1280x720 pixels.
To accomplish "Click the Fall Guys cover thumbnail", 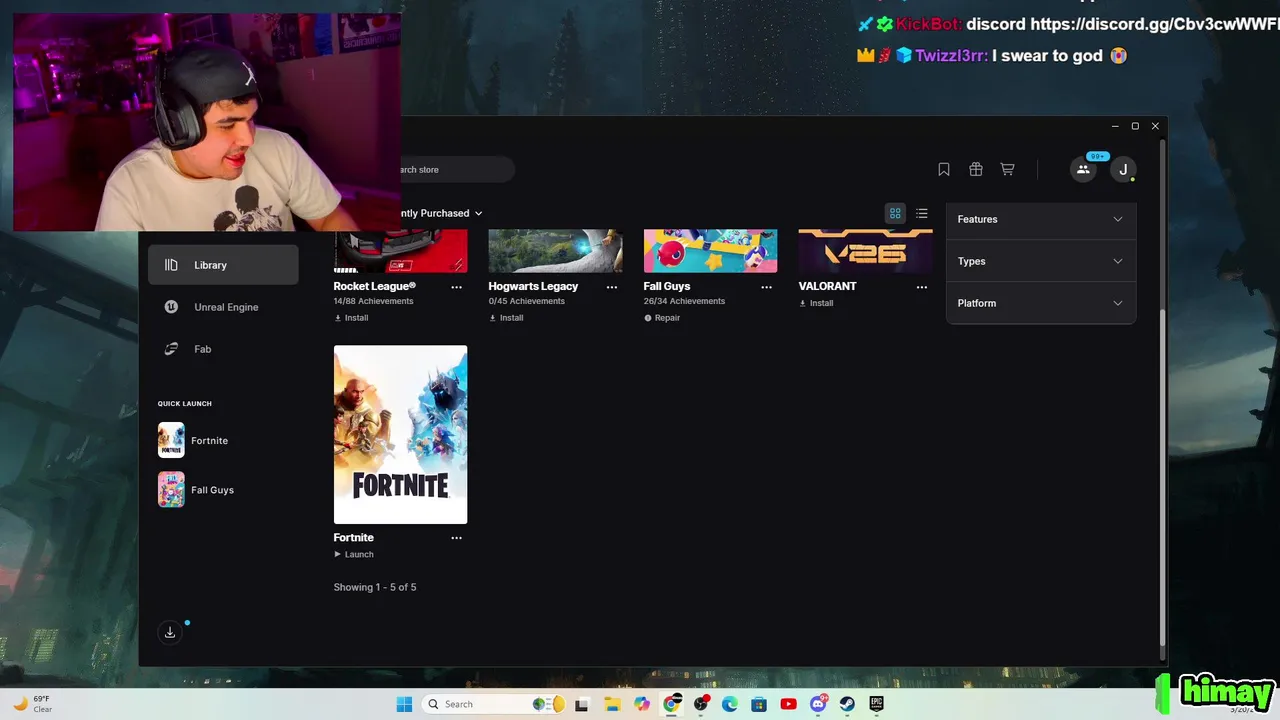I will [710, 251].
